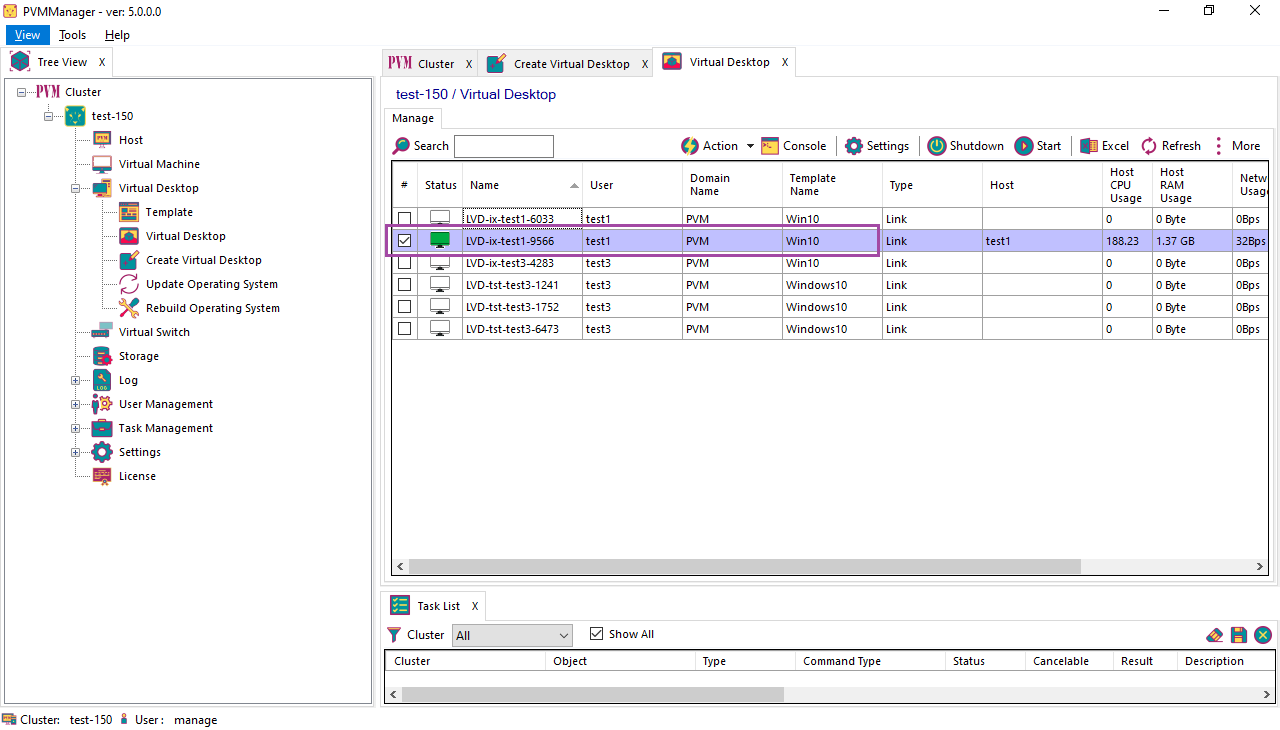Close the Virtual Desktop tab

785,62
